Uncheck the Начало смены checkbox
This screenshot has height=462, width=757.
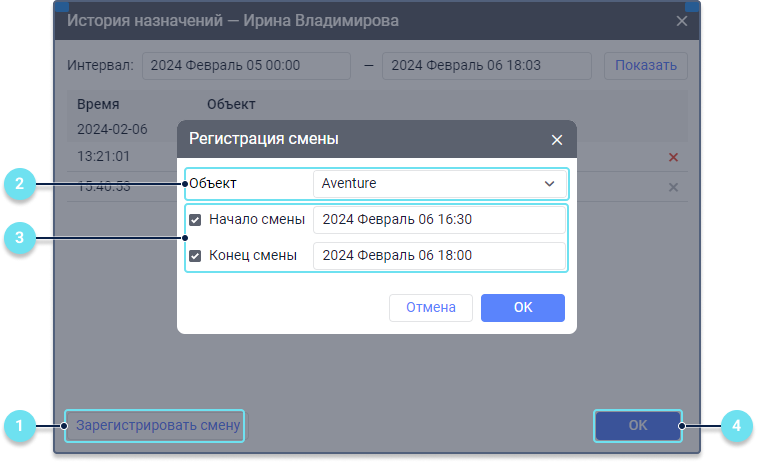pyautogui.click(x=195, y=220)
